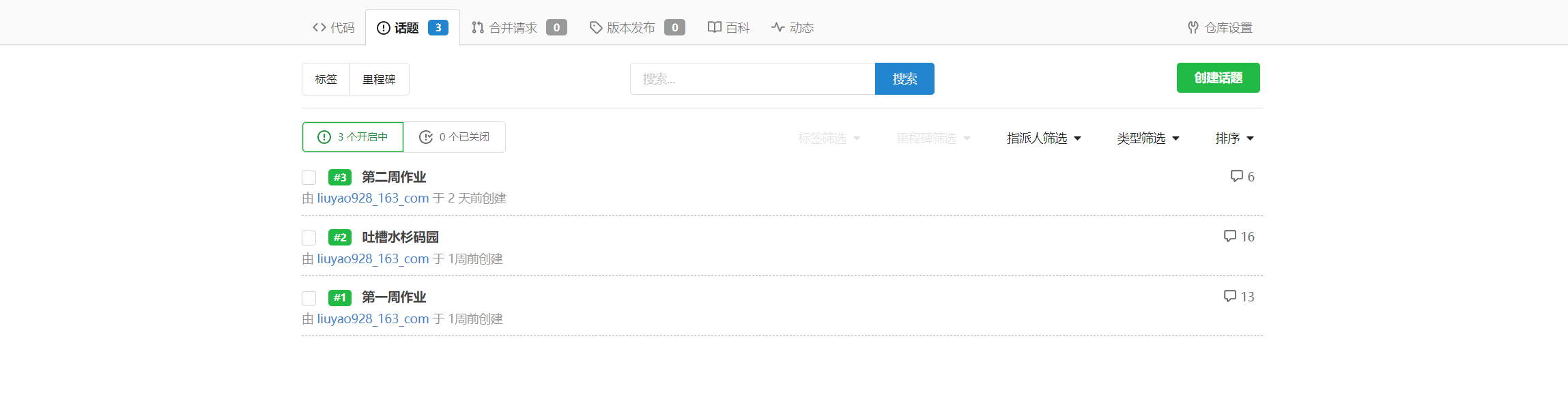The height and width of the screenshot is (401, 1568).
Task: Open the 排序 dropdown
Action: pyautogui.click(x=1234, y=138)
